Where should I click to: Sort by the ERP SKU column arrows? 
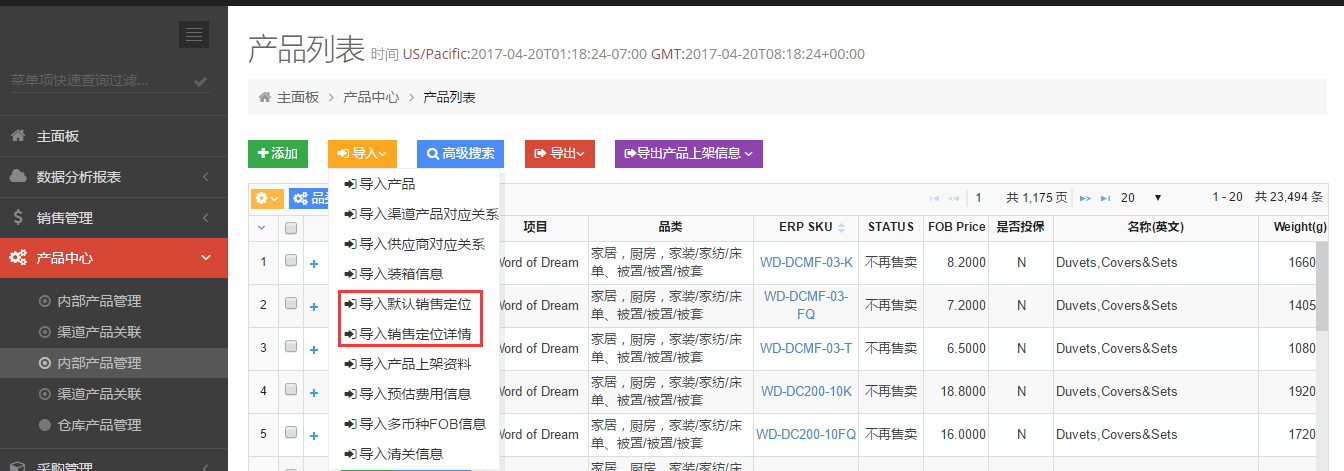(842, 227)
